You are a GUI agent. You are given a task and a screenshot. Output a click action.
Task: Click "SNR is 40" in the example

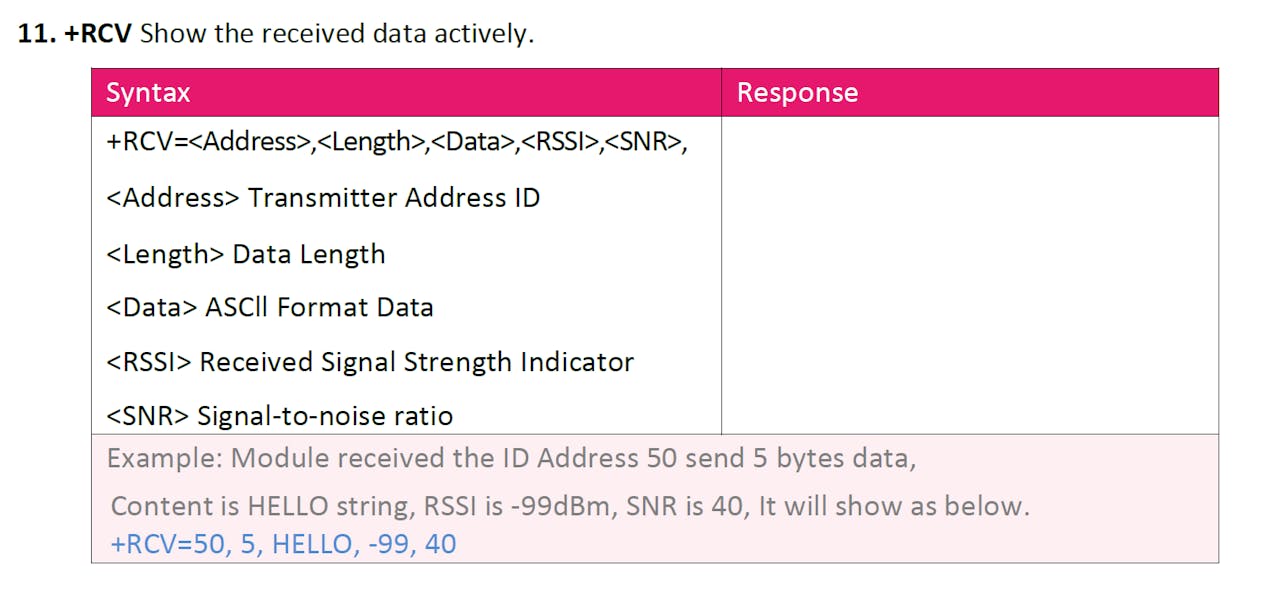click(x=688, y=506)
